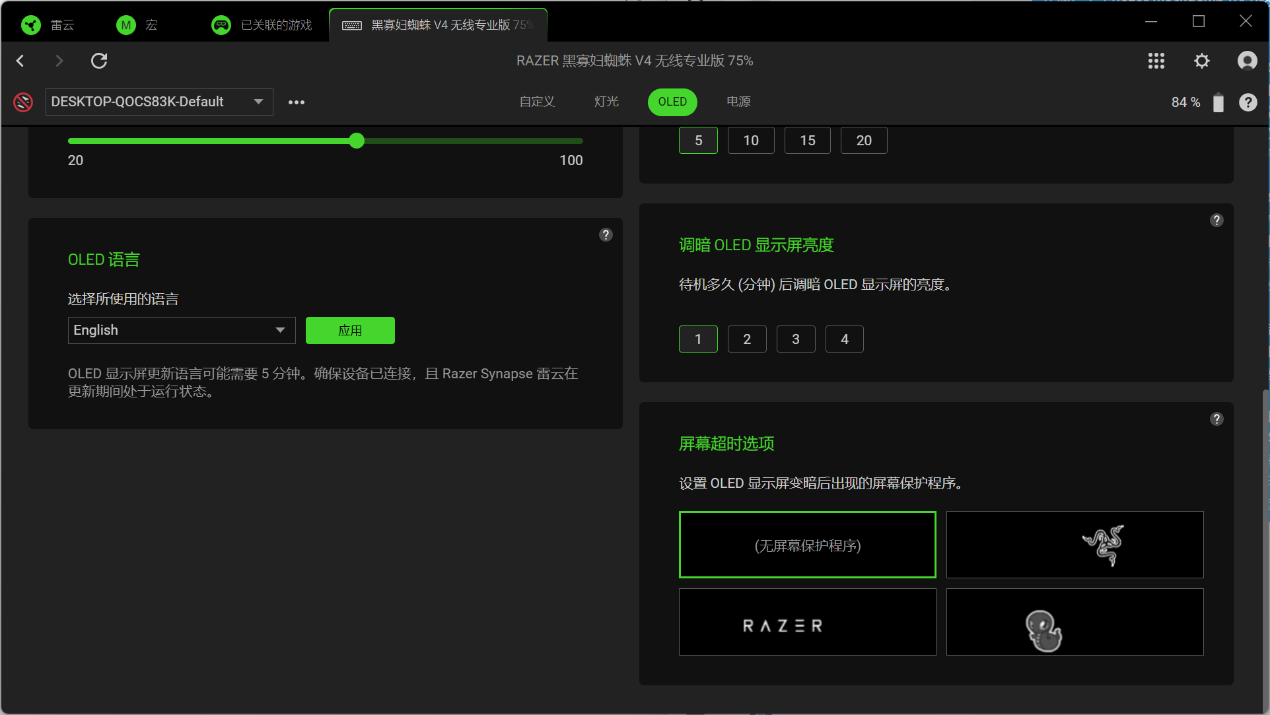Viewport: 1270px width, 715px height.
Task: Select the 10 option in top timeout row
Action: pyautogui.click(x=751, y=140)
